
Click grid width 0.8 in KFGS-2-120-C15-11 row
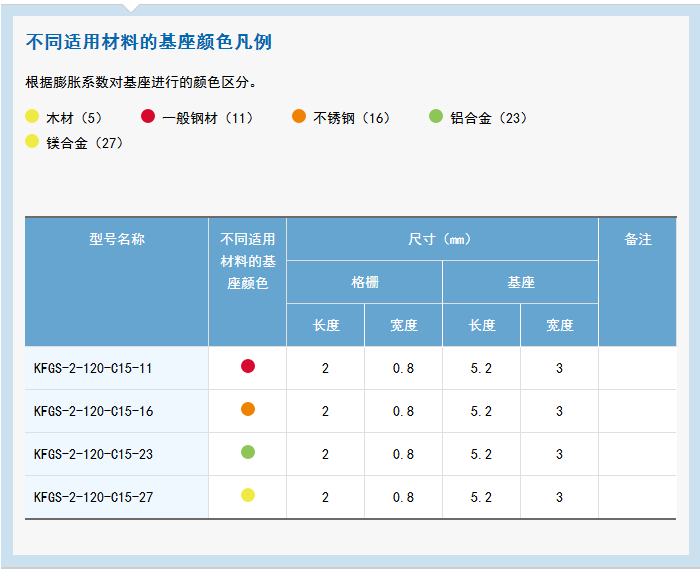(403, 368)
